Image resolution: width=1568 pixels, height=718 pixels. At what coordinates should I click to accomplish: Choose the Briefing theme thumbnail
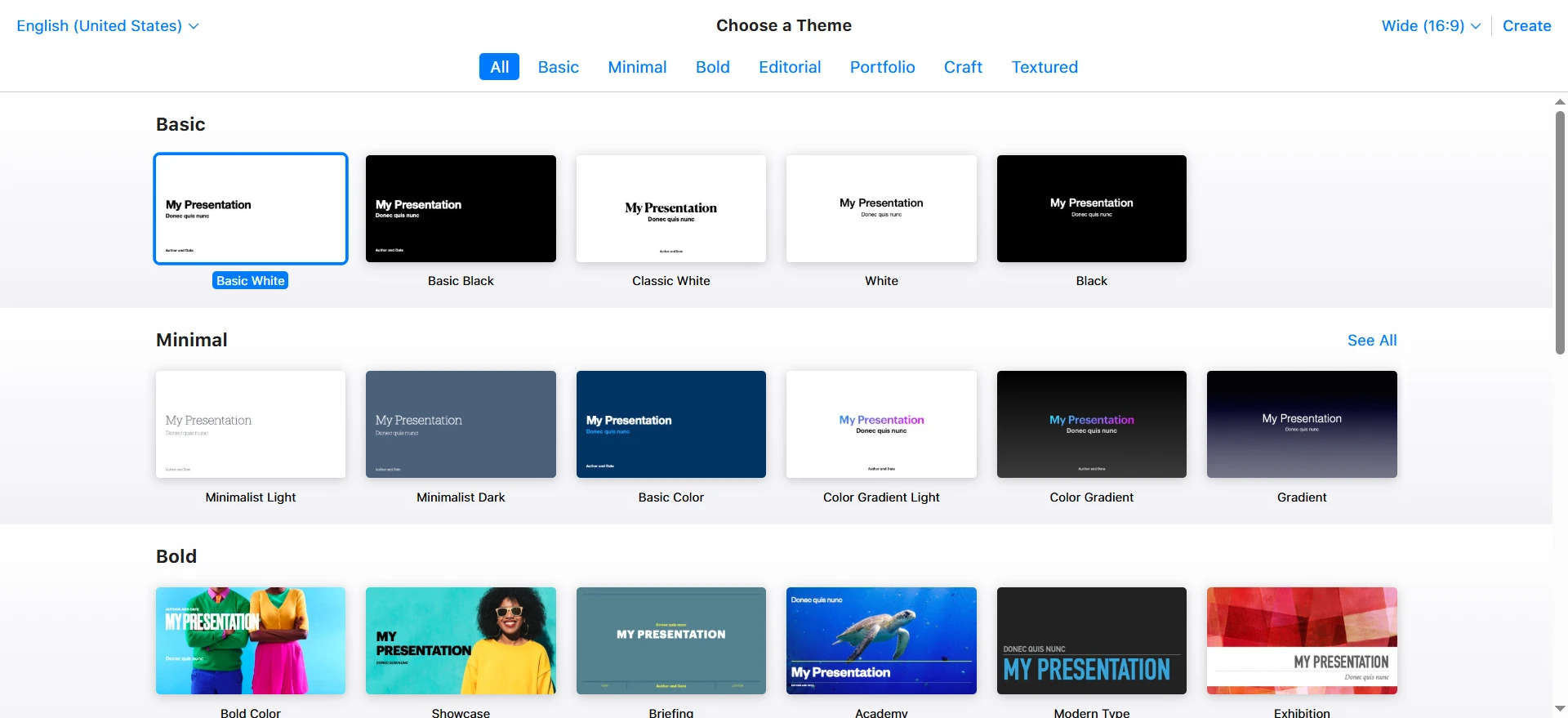pyautogui.click(x=671, y=641)
